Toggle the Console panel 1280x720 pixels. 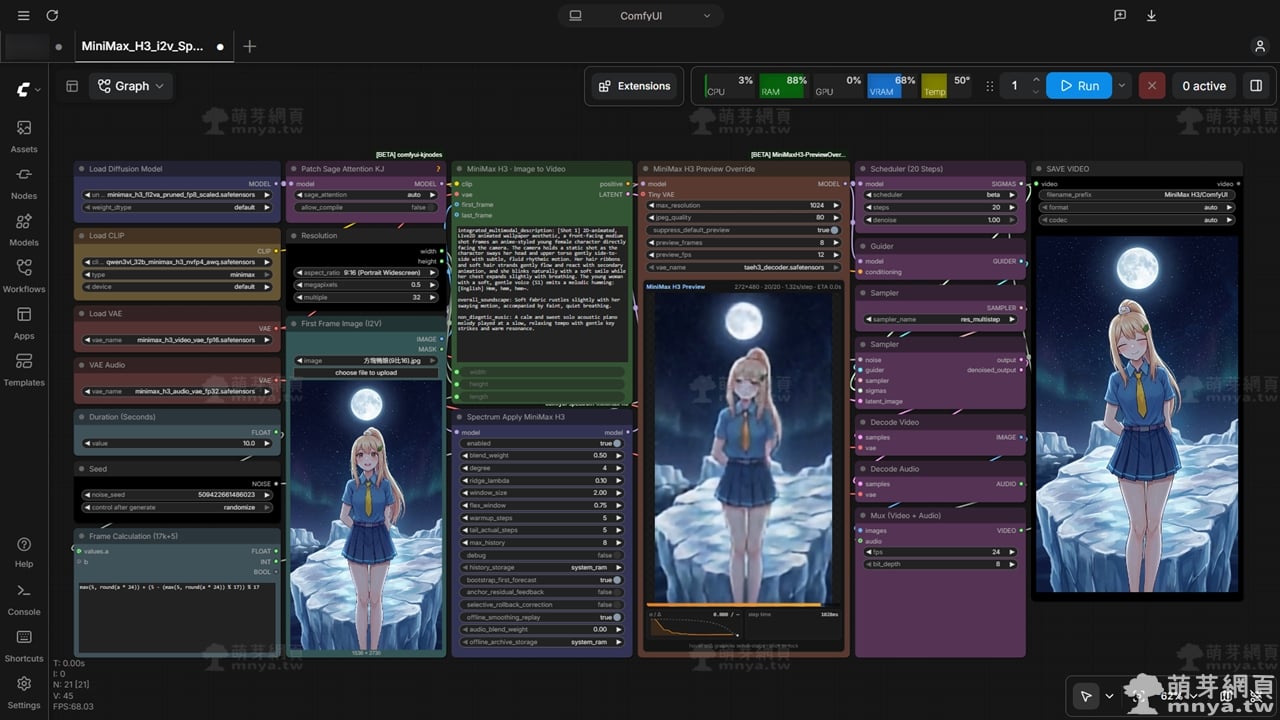24,598
